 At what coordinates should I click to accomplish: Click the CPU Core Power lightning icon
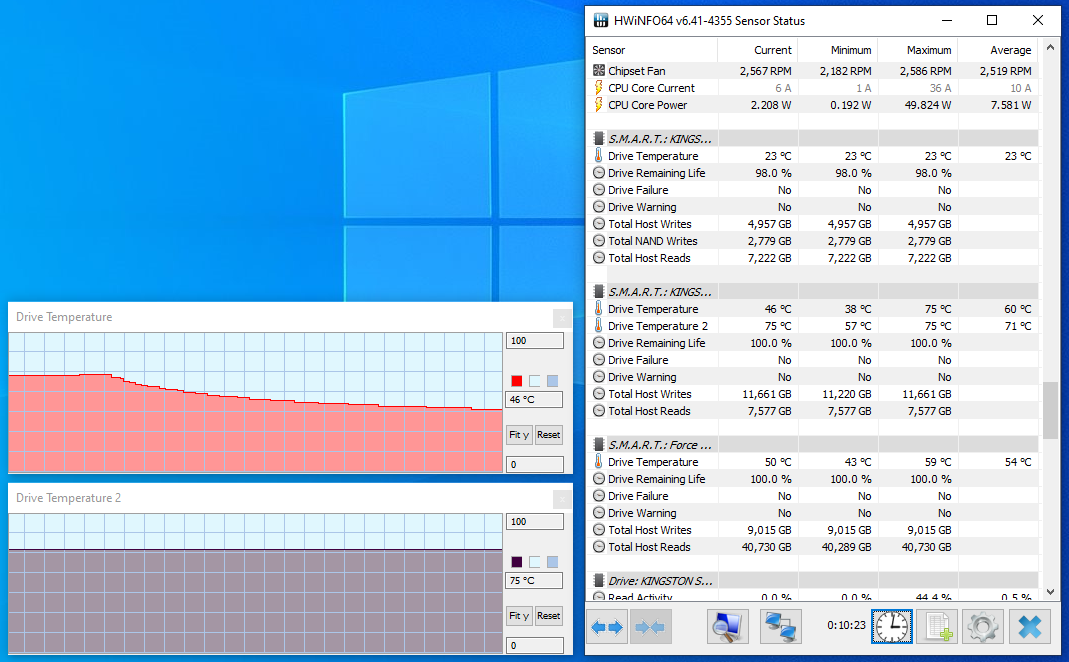(x=599, y=104)
